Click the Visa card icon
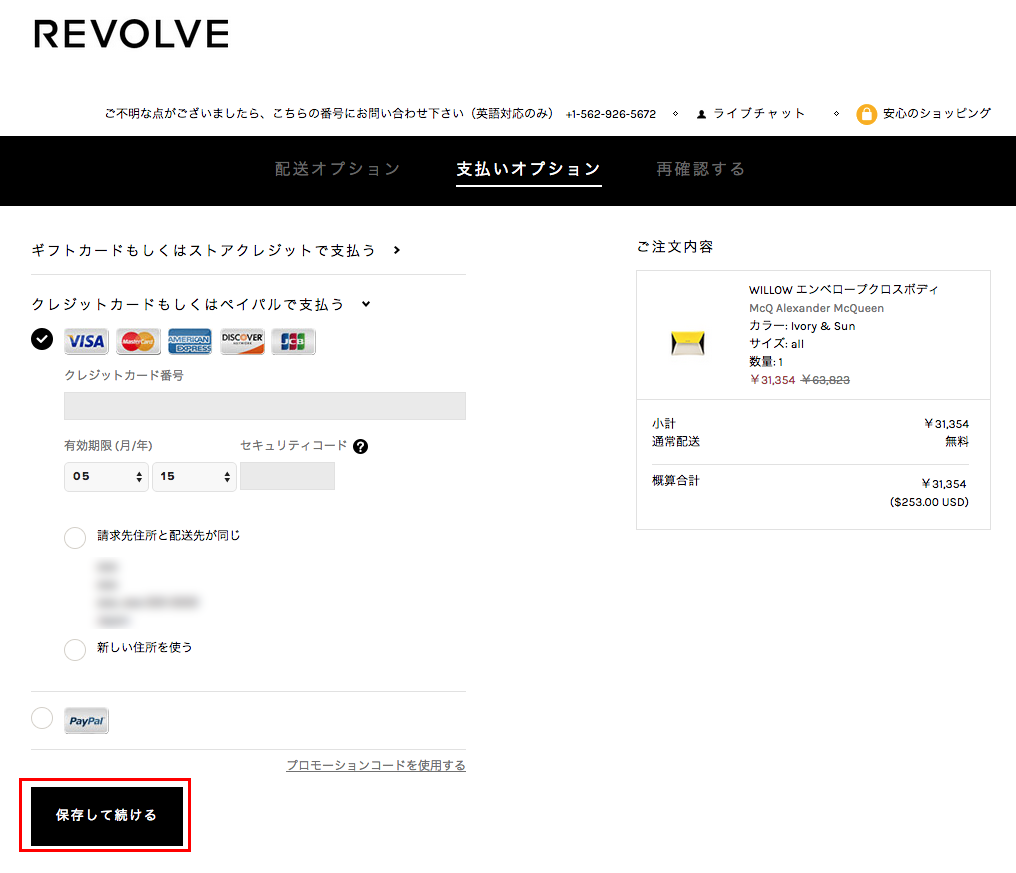Image resolution: width=1016 pixels, height=873 pixels. (86, 341)
